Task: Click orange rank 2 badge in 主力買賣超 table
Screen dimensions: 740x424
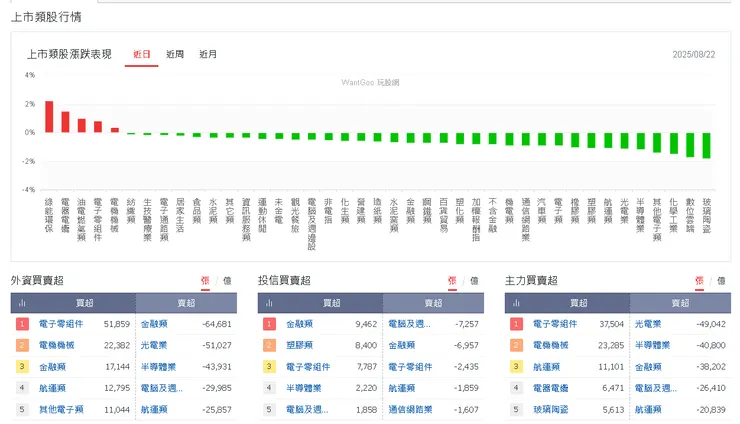Action: click(516, 345)
